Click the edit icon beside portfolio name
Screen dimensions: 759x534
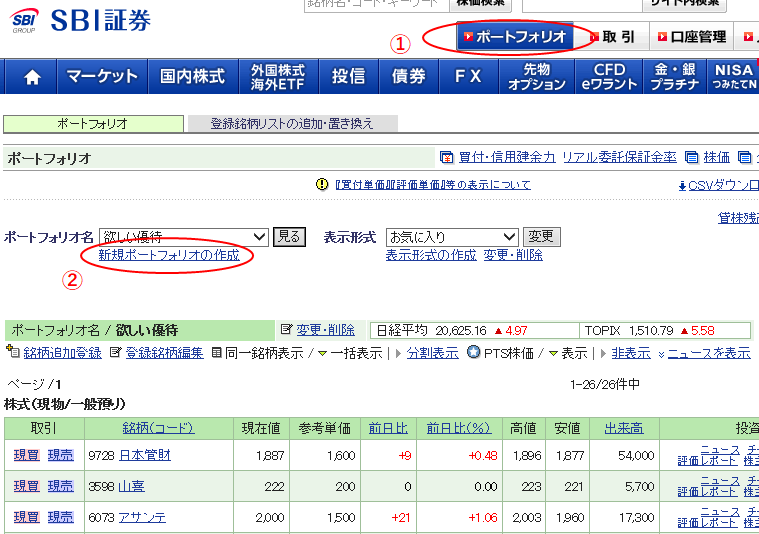[x=287, y=330]
